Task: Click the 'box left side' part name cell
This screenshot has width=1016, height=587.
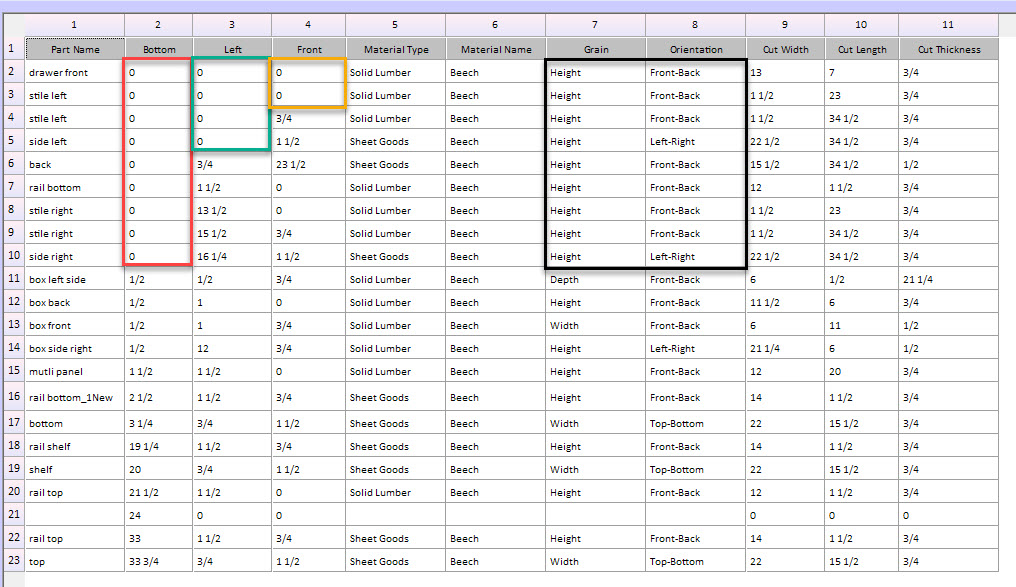Action: pyautogui.click(x=75, y=279)
